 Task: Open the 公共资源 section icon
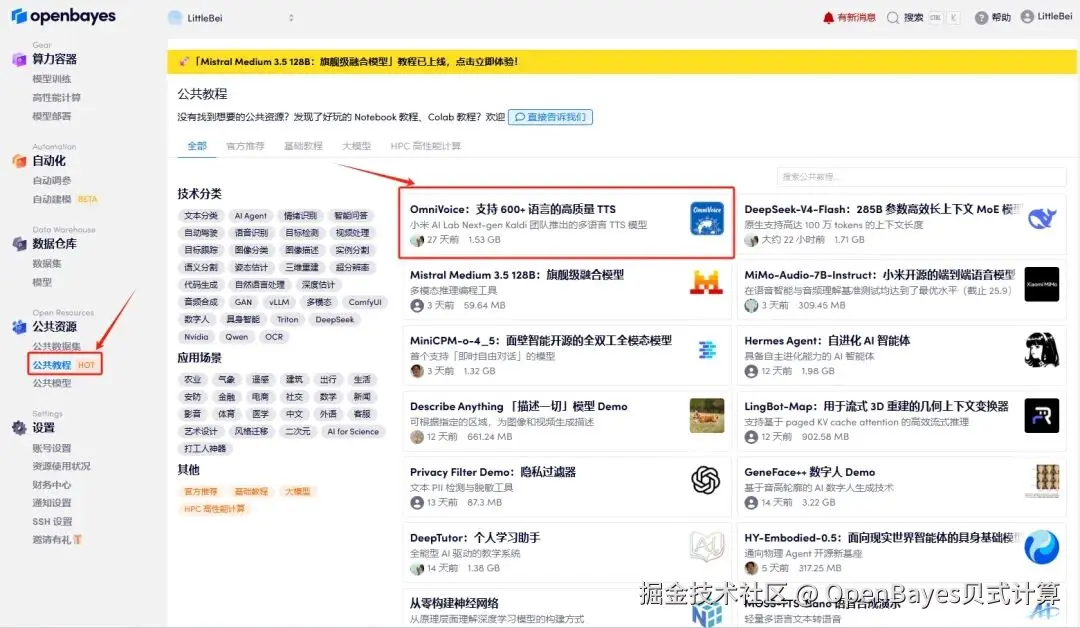point(19,326)
